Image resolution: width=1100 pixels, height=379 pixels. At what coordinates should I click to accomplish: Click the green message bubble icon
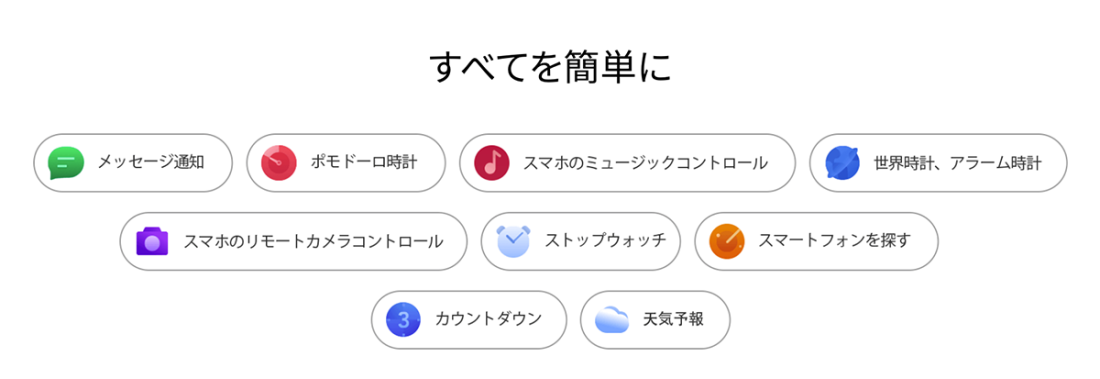pyautogui.click(x=66, y=164)
